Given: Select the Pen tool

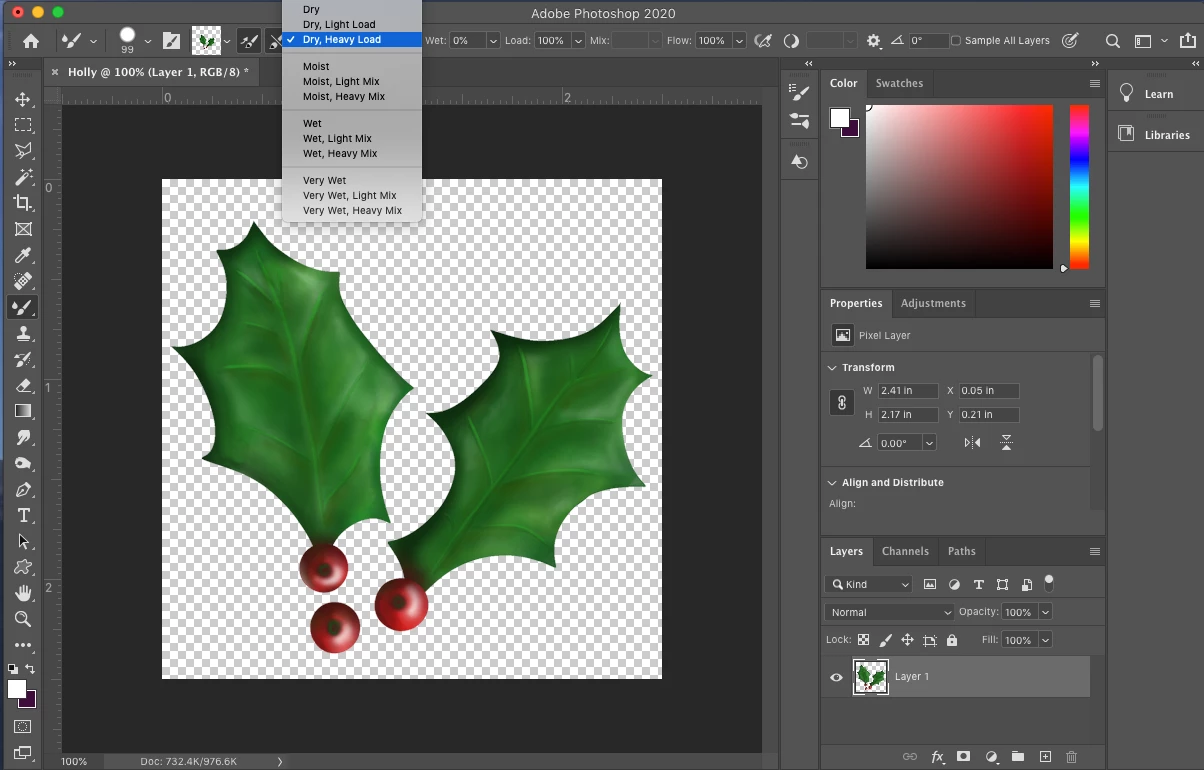Looking at the screenshot, I should (x=23, y=490).
